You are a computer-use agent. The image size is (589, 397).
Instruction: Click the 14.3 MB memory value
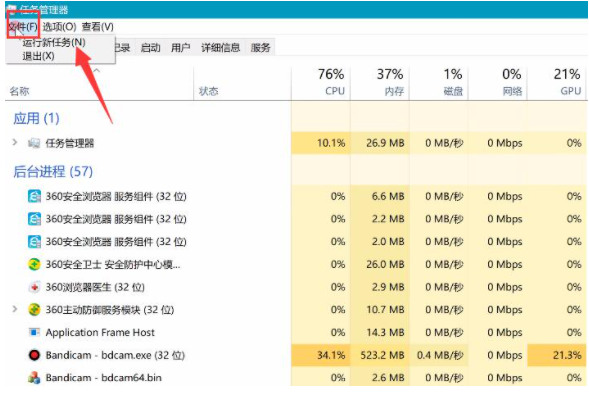click(x=385, y=332)
